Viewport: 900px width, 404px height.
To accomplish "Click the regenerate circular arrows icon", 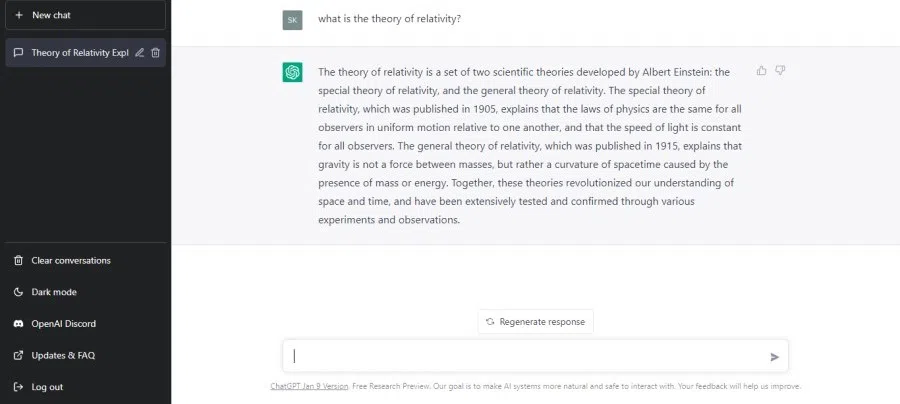I will coord(490,321).
